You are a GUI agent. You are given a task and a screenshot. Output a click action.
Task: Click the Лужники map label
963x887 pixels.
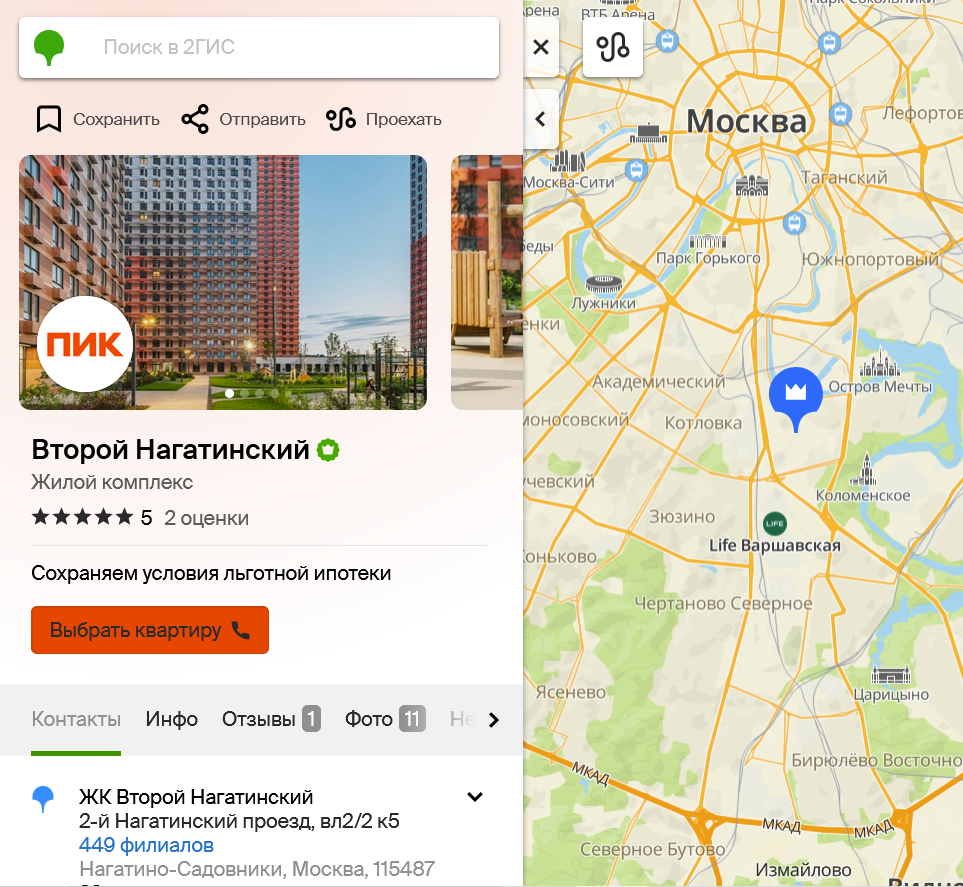click(x=604, y=303)
